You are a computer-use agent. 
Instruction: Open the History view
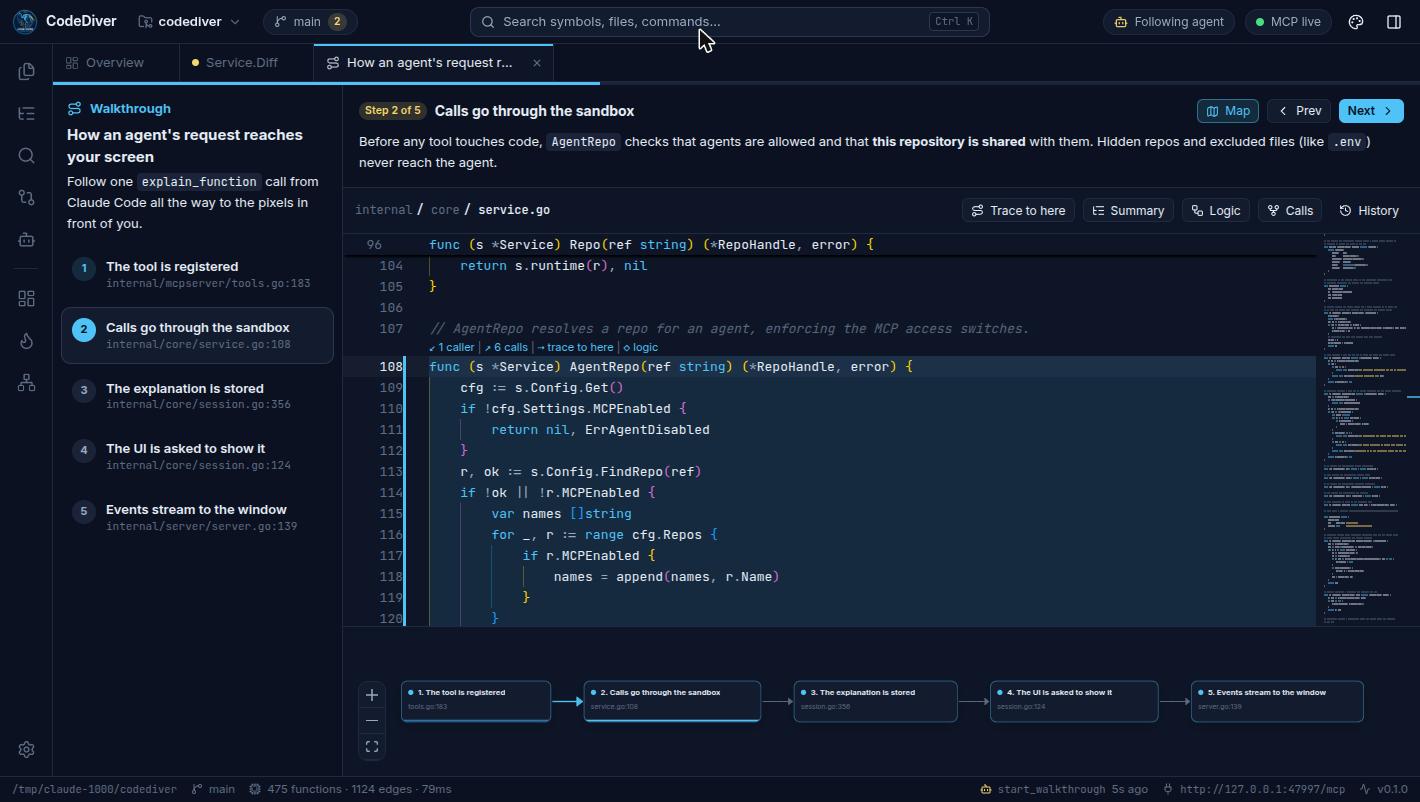(1369, 210)
